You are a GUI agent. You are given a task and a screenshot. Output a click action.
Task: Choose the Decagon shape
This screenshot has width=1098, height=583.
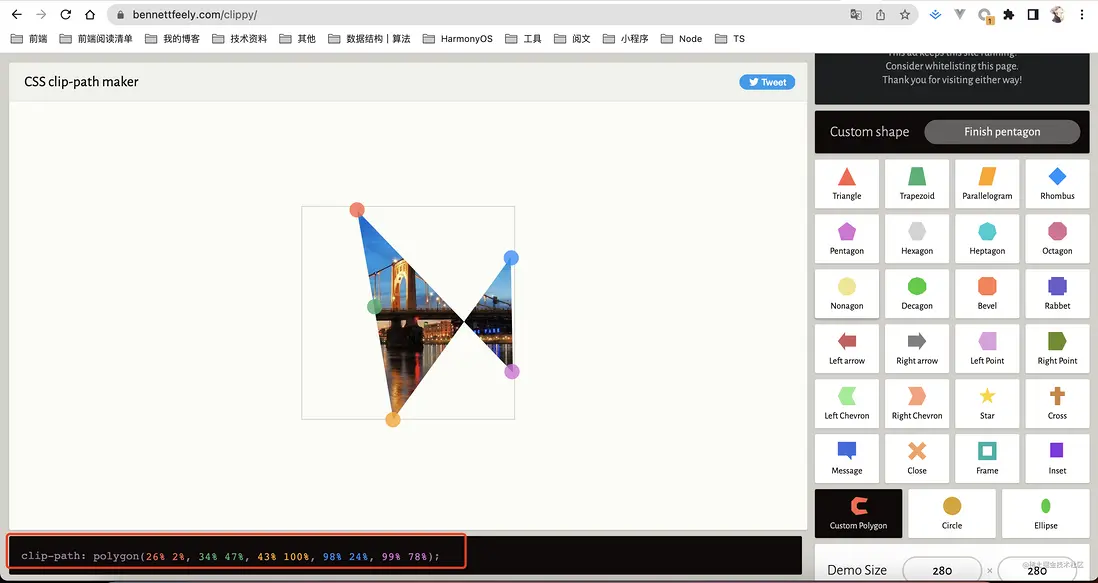pyautogui.click(x=917, y=293)
